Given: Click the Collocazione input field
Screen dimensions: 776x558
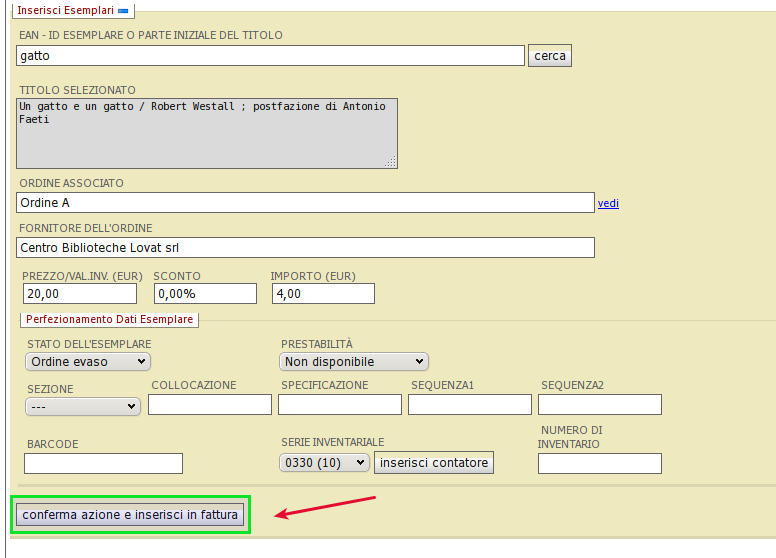Looking at the screenshot, I should [x=210, y=404].
